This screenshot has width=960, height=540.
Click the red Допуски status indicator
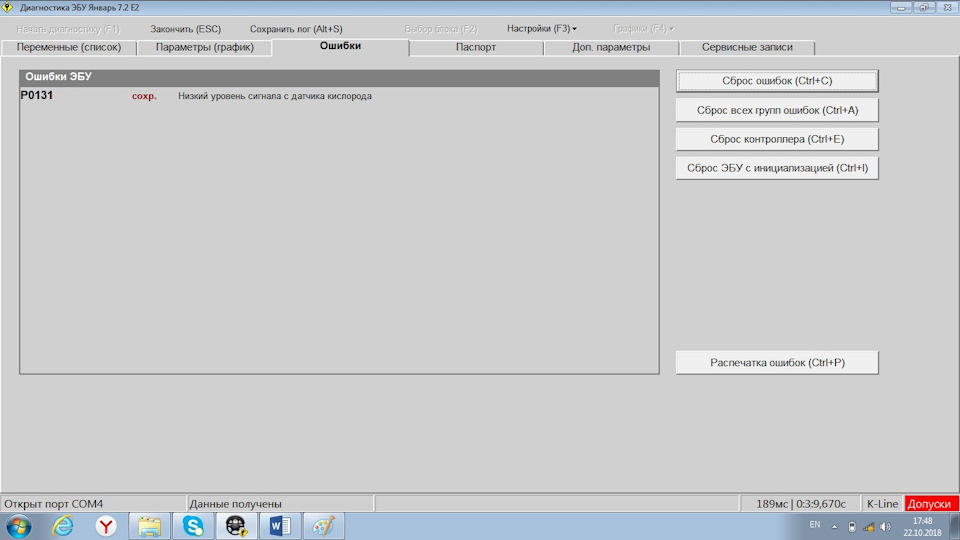[931, 504]
